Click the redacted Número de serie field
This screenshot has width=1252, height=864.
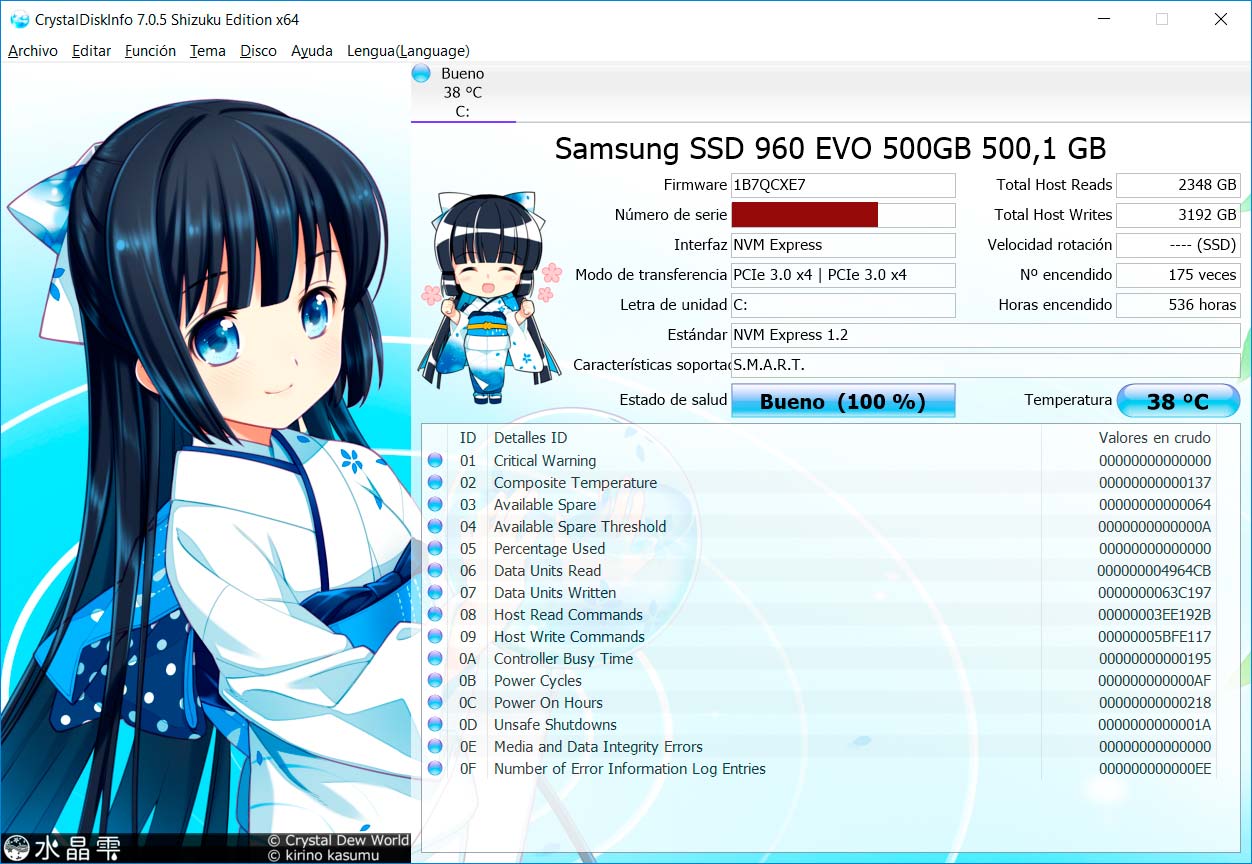pyautogui.click(x=843, y=215)
